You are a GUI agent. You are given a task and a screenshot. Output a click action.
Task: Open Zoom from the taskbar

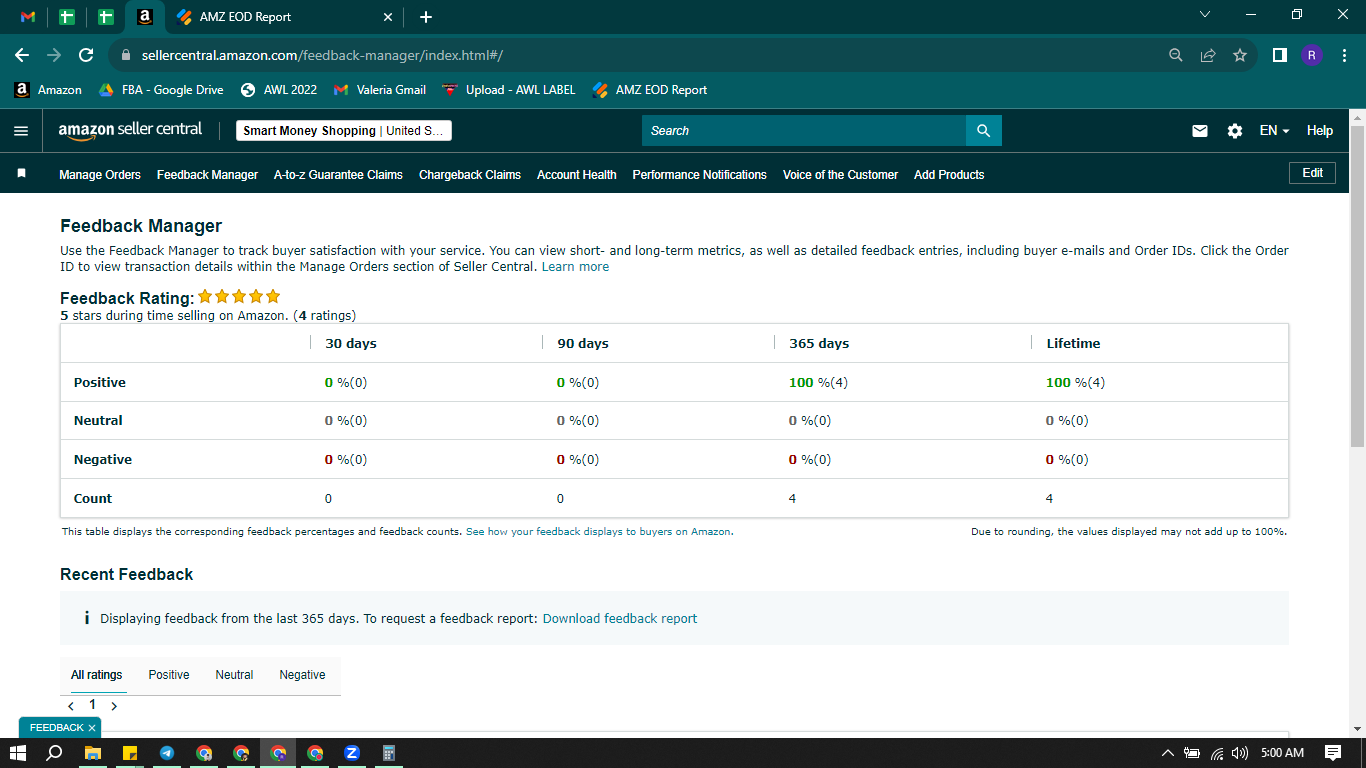352,753
